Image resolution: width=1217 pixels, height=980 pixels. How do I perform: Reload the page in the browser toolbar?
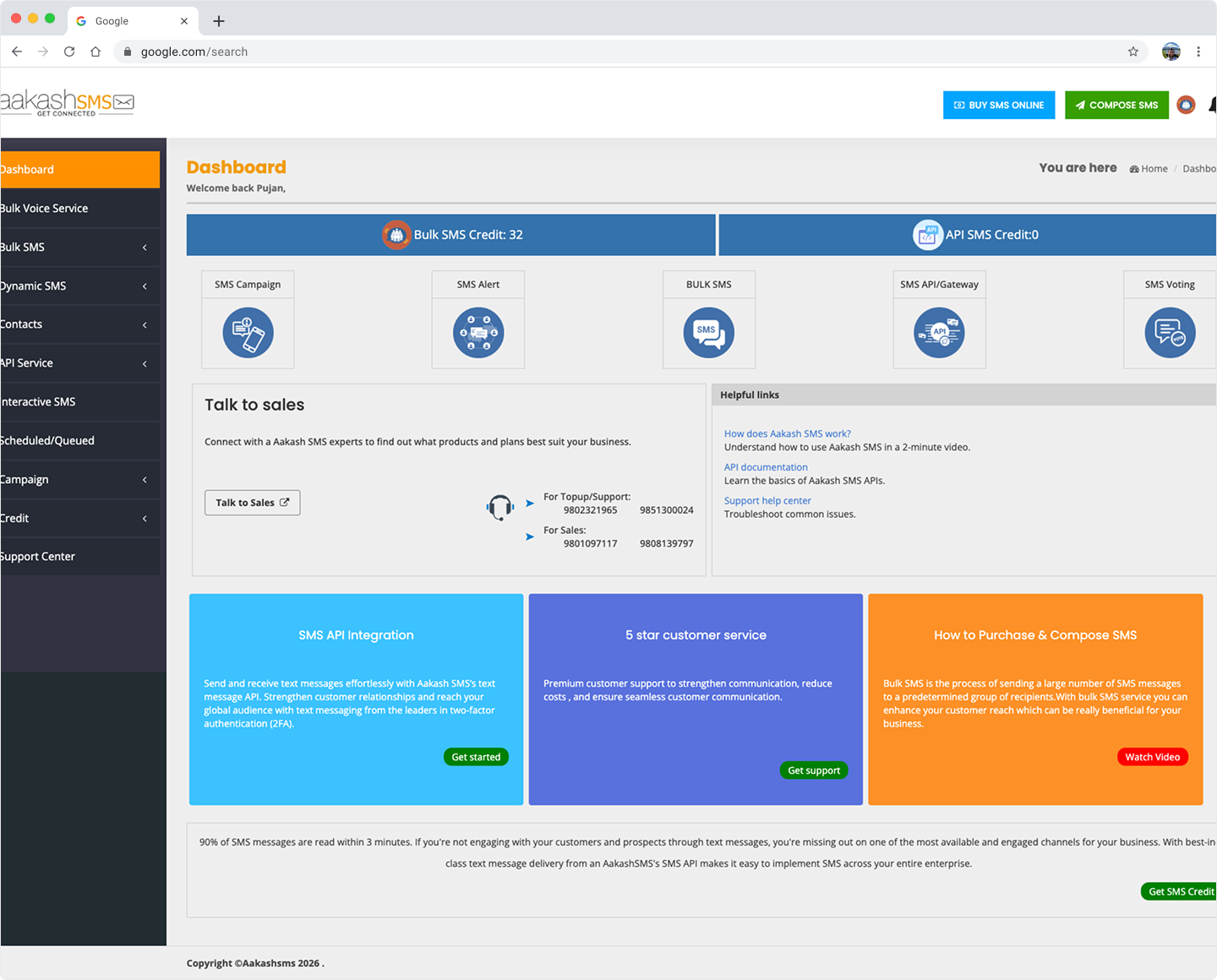[x=69, y=52]
